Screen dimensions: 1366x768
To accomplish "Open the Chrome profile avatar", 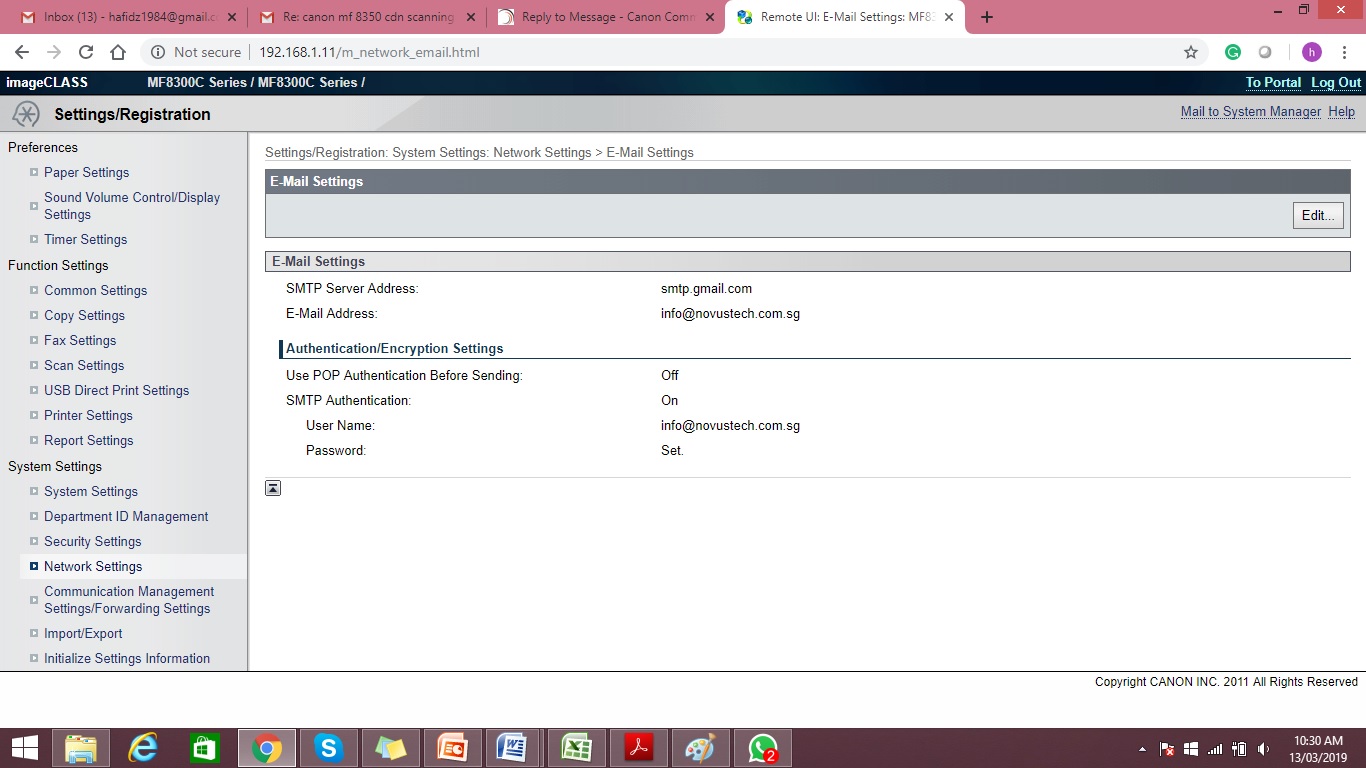I will pyautogui.click(x=1311, y=52).
